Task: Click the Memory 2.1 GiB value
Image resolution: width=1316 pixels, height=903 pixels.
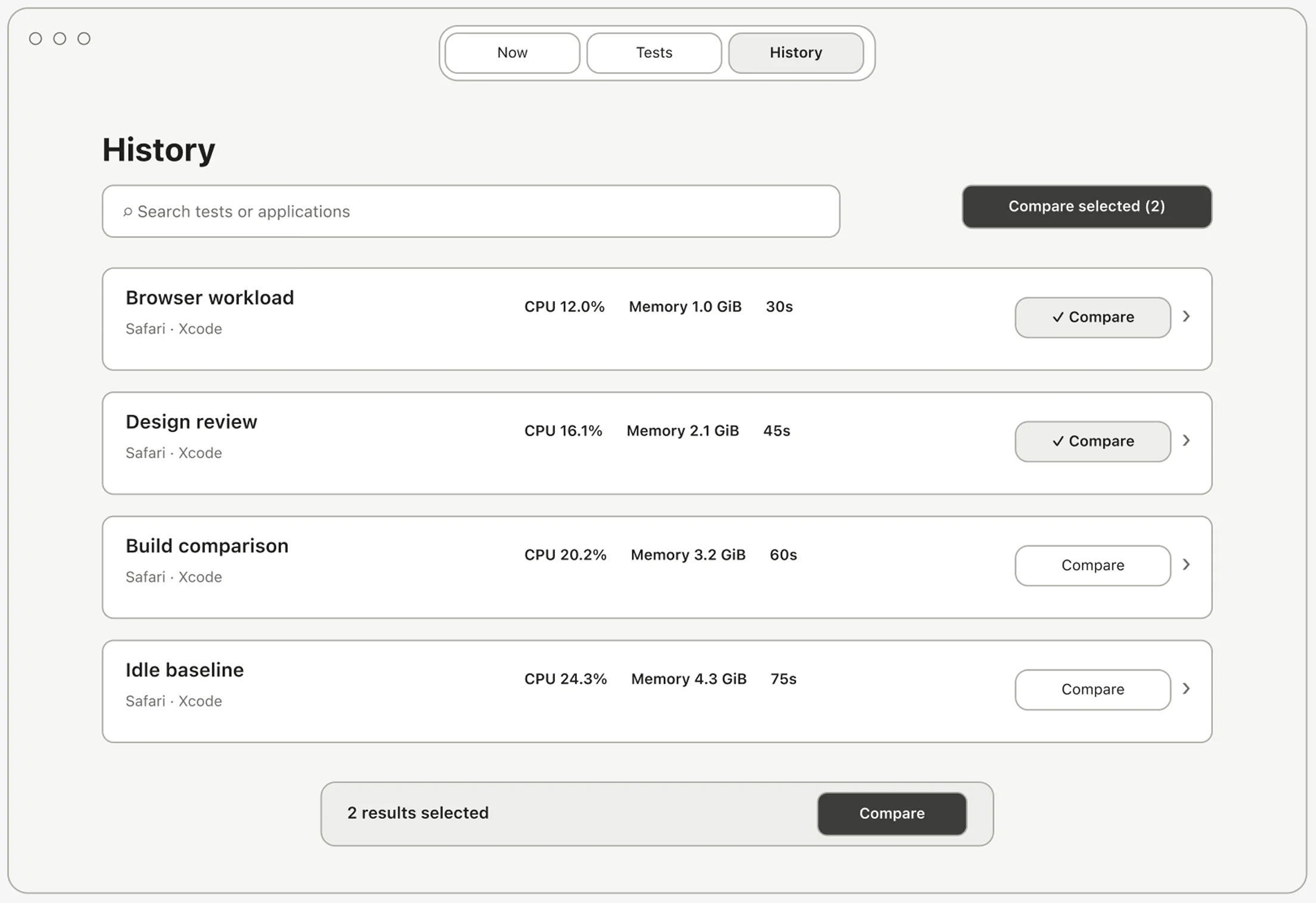Action: click(x=682, y=430)
